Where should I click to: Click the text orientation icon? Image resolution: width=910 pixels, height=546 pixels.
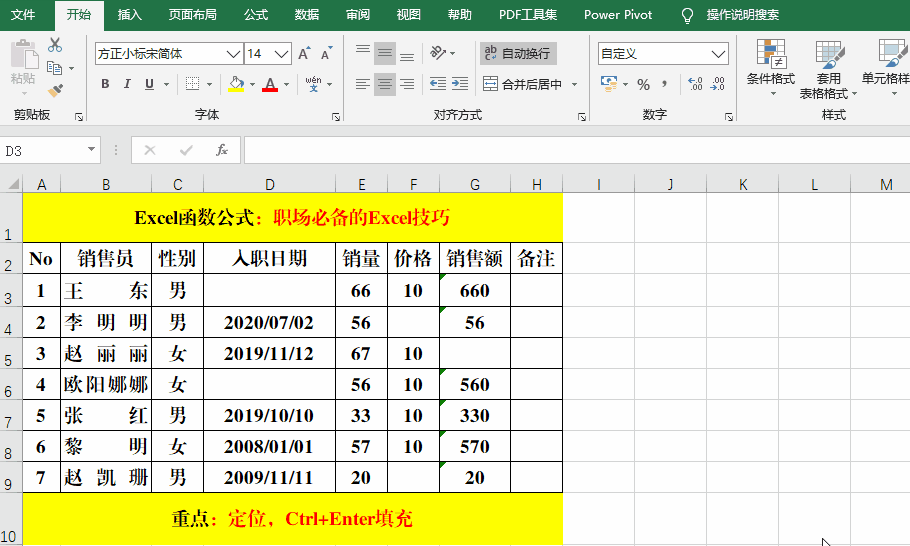tap(438, 53)
